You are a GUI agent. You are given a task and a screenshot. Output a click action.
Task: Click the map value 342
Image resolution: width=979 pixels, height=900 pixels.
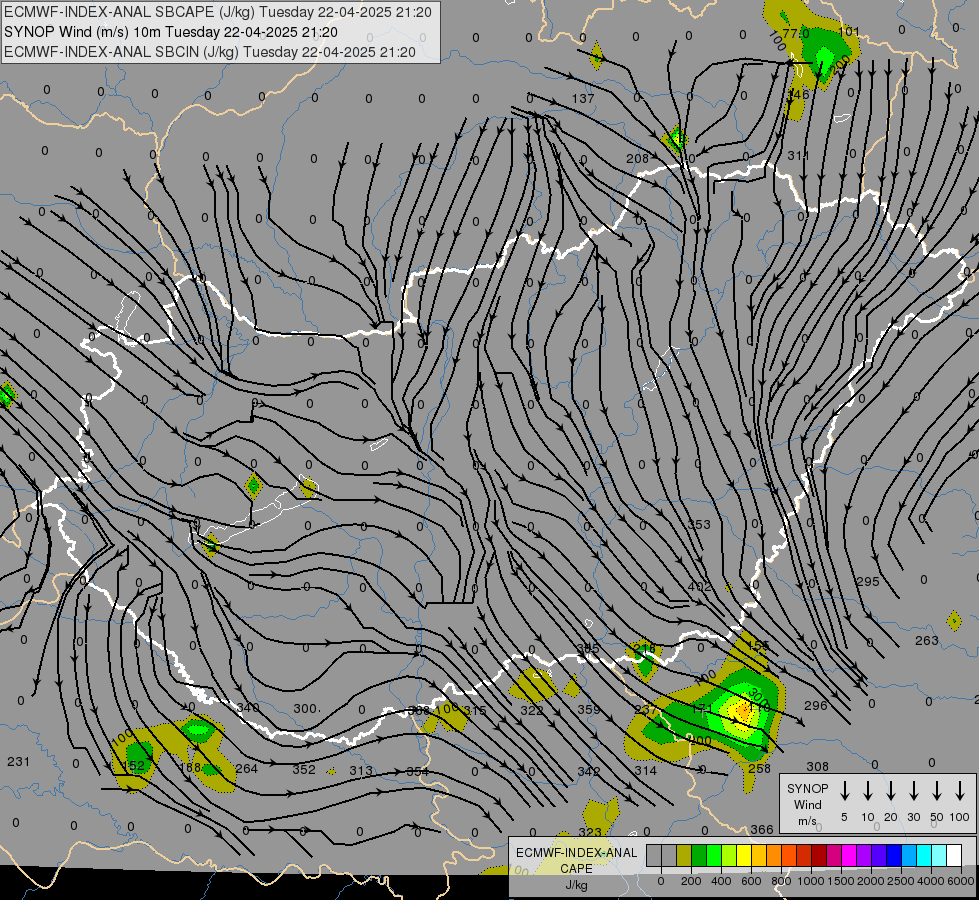(589, 771)
